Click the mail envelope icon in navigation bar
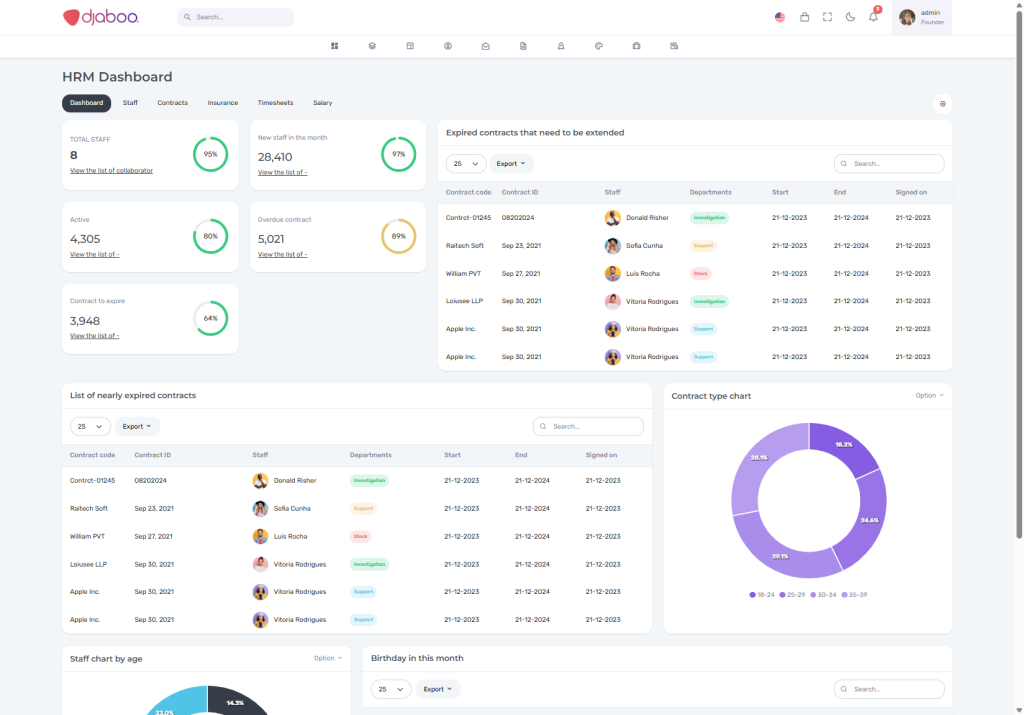The width and height of the screenshot is (1024, 715). [485, 46]
